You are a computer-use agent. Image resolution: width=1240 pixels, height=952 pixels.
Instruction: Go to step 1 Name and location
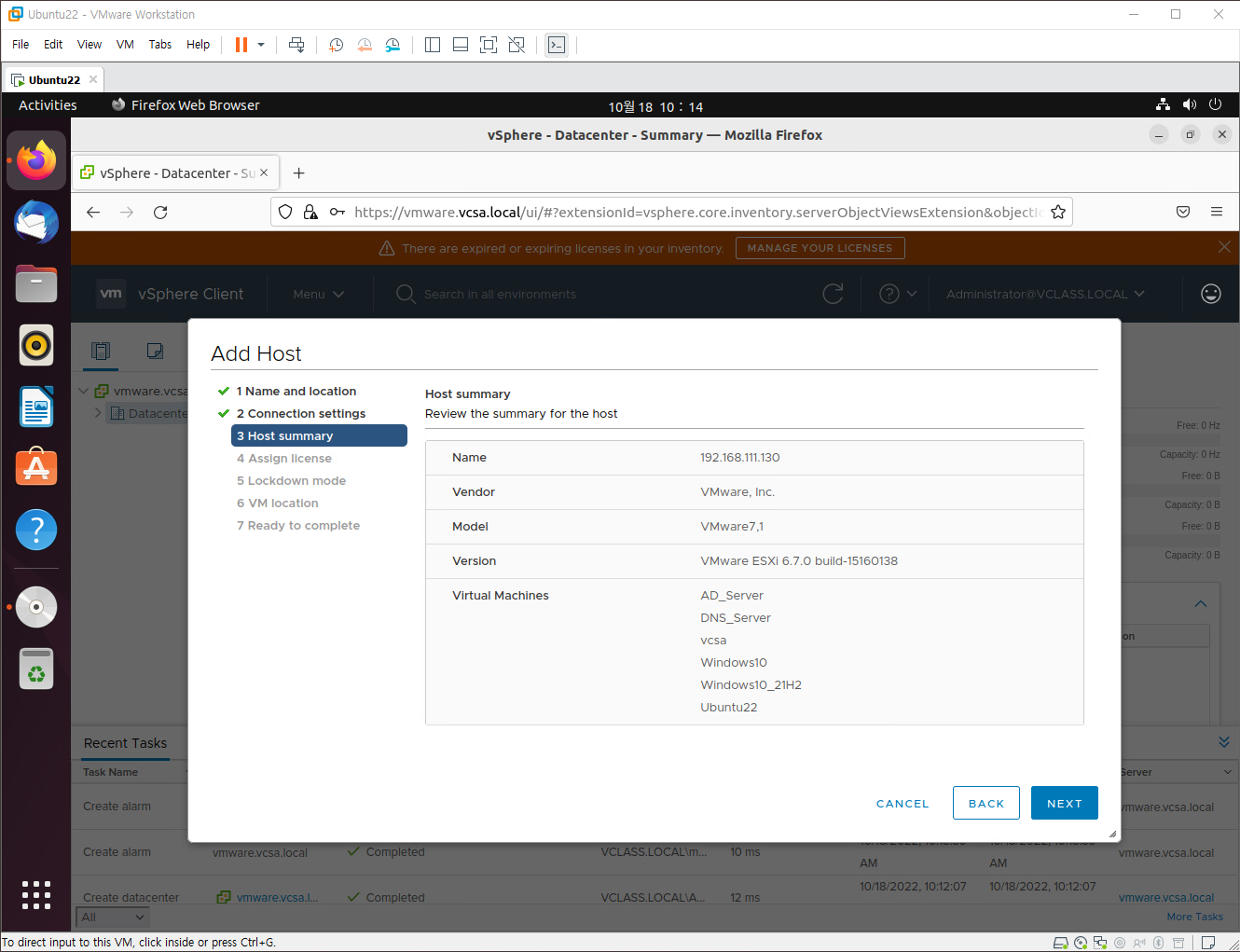[296, 391]
